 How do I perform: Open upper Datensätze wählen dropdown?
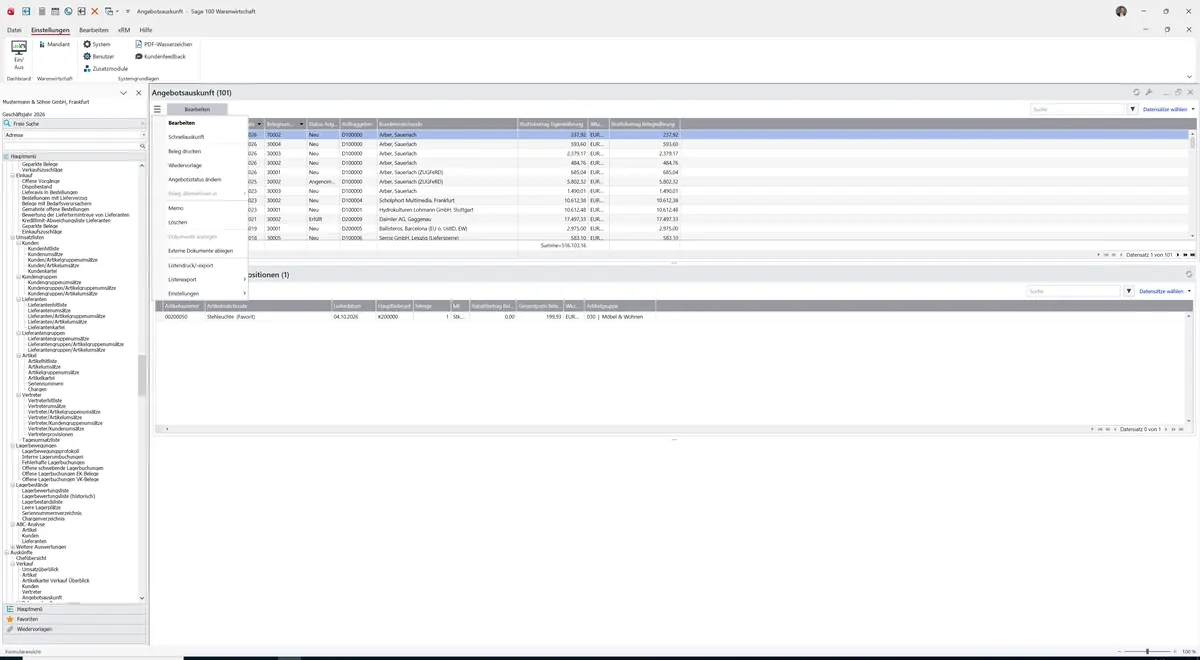pyautogui.click(x=1168, y=109)
